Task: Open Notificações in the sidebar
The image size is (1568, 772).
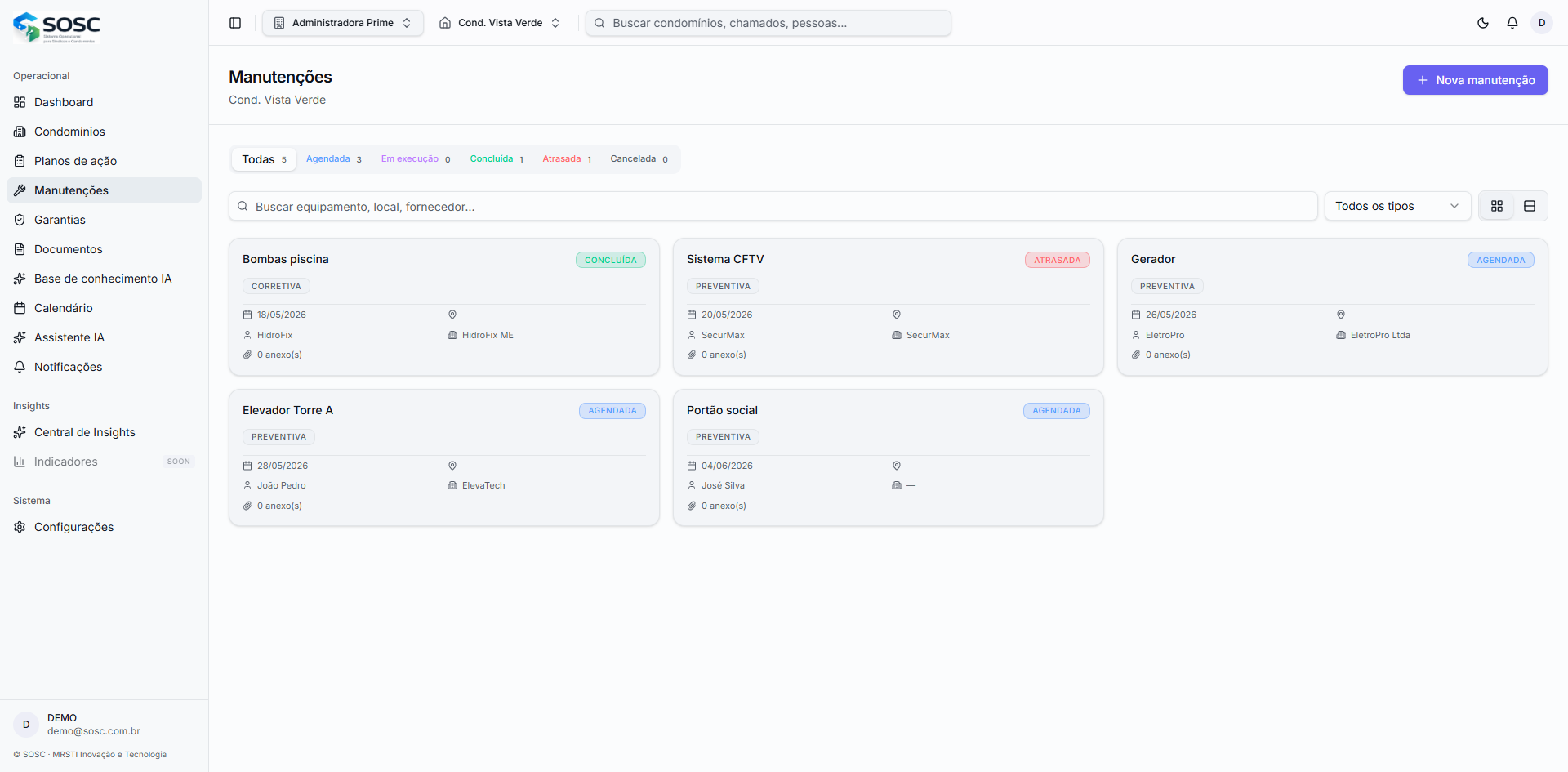Action: click(104, 367)
